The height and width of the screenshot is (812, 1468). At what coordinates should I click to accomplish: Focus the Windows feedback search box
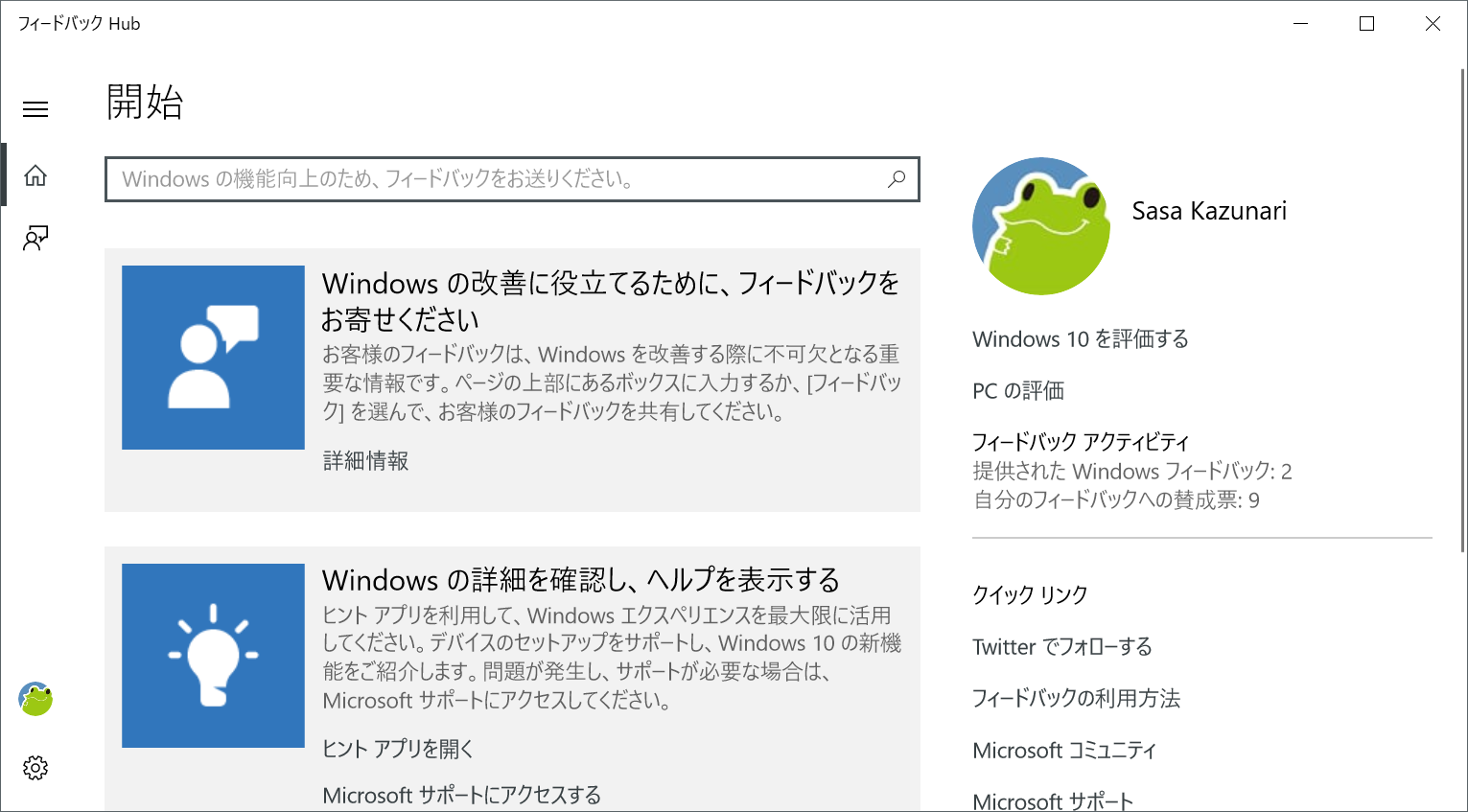click(512, 179)
